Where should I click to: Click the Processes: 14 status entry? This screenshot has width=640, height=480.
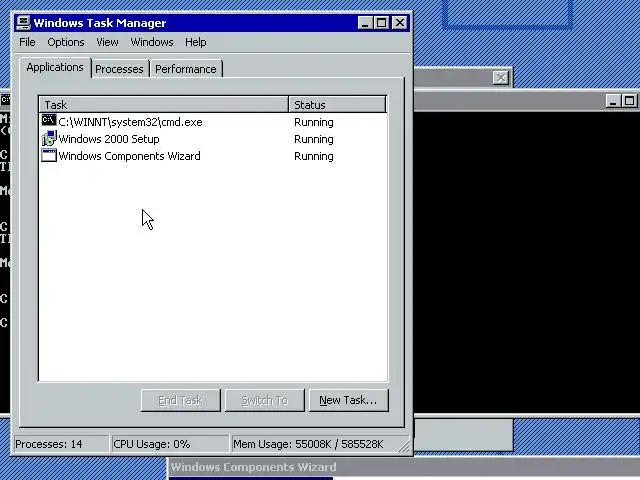[x=61, y=444]
